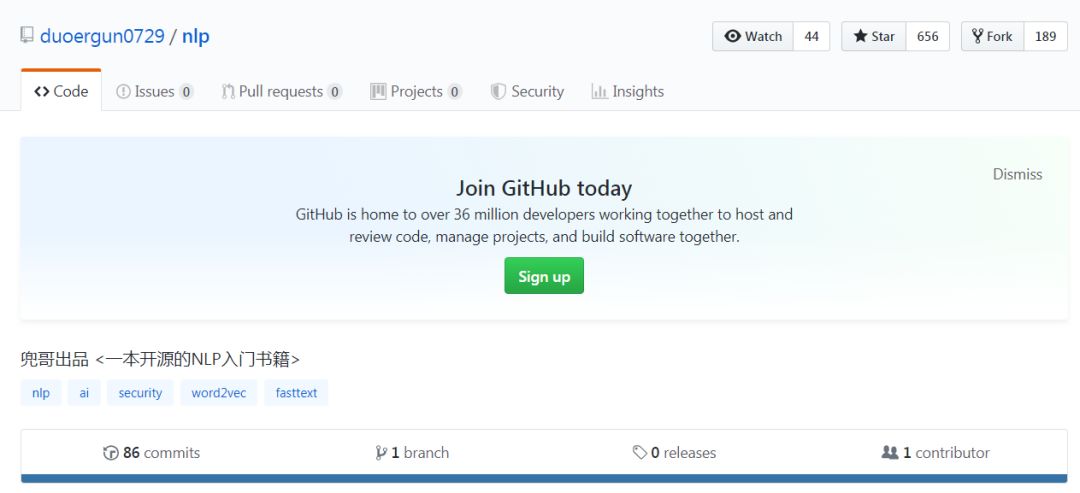Click the branch icon next to 1 branch

[x=381, y=453]
